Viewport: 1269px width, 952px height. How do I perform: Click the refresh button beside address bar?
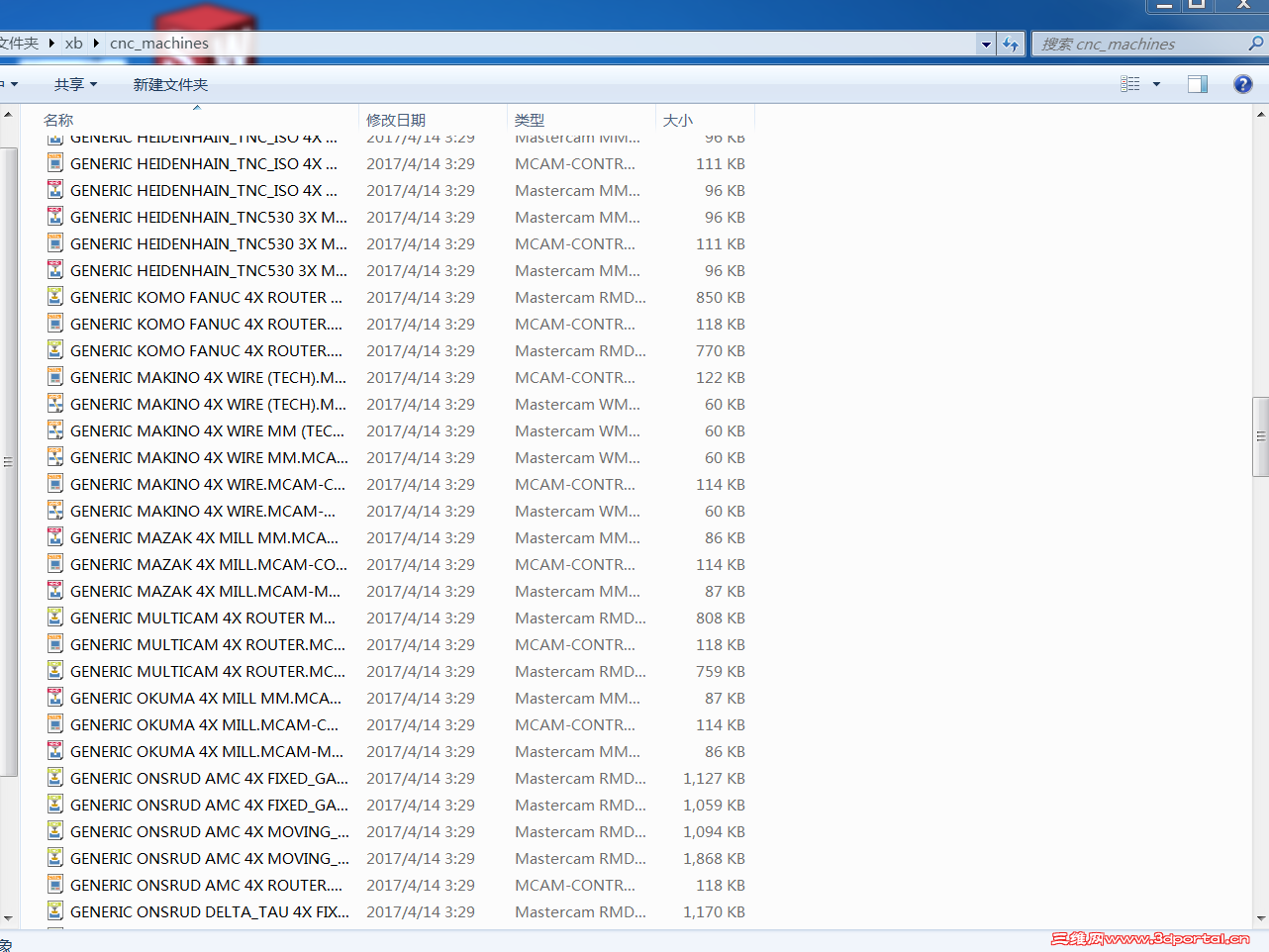[x=1011, y=44]
